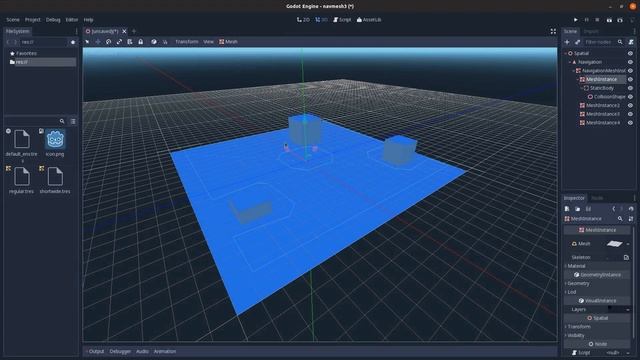The width and height of the screenshot is (640, 360).
Task: Toggle visibility of NavigationMeshInstance node
Action: [630, 71]
